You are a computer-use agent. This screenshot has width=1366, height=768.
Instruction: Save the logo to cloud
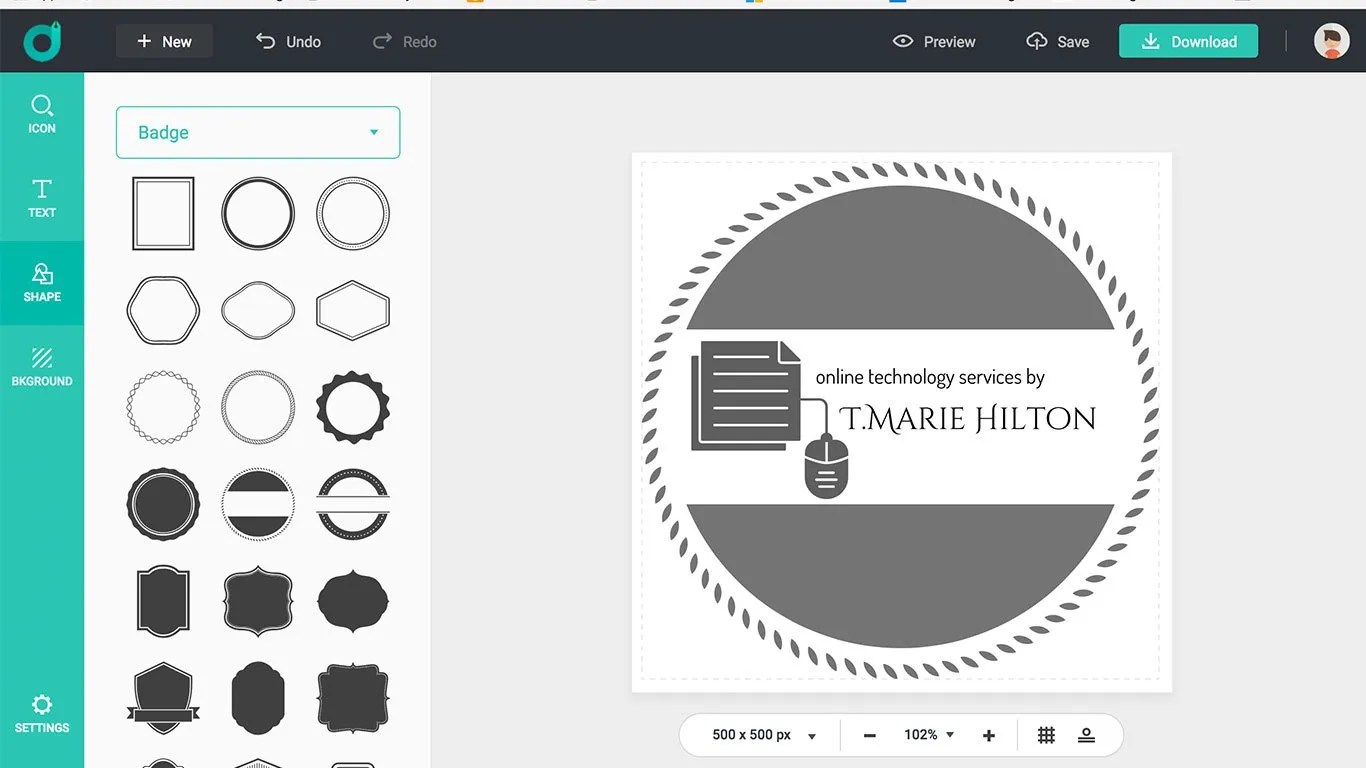1058,41
